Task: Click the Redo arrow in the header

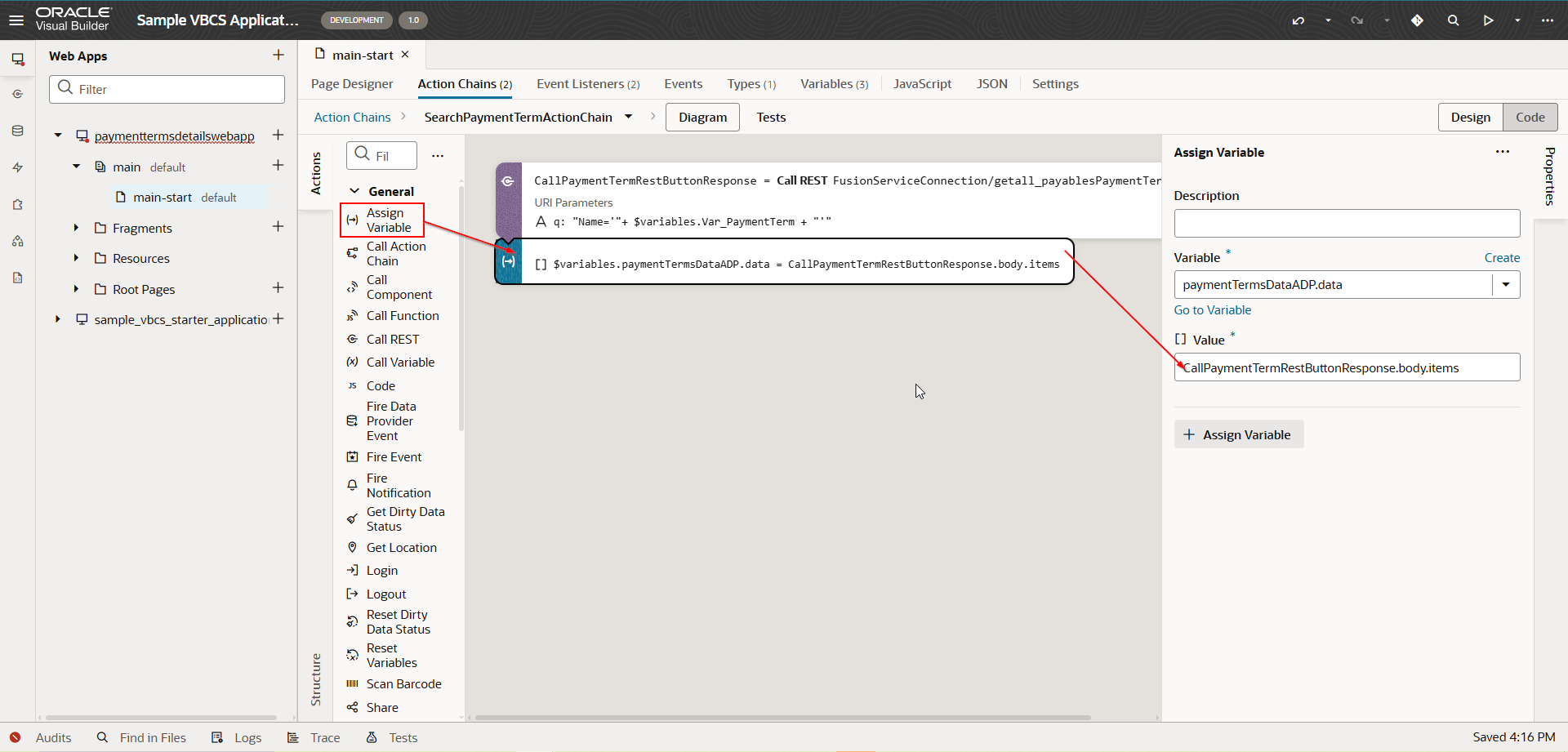Action: (x=1357, y=20)
